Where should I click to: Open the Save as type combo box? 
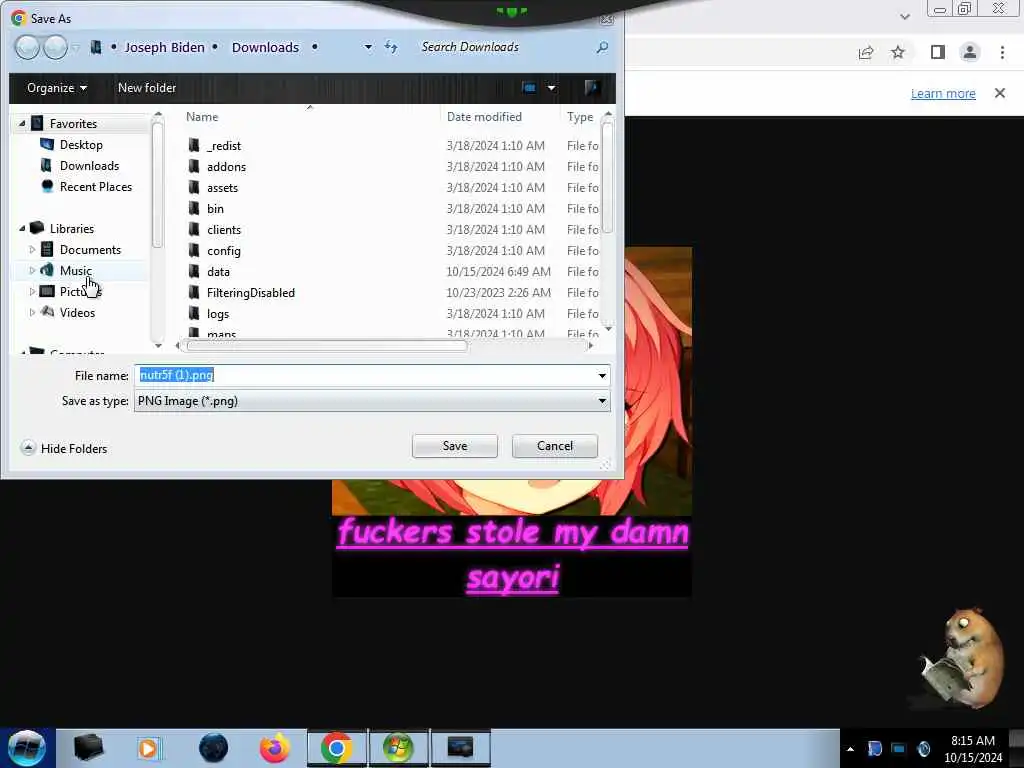point(372,401)
